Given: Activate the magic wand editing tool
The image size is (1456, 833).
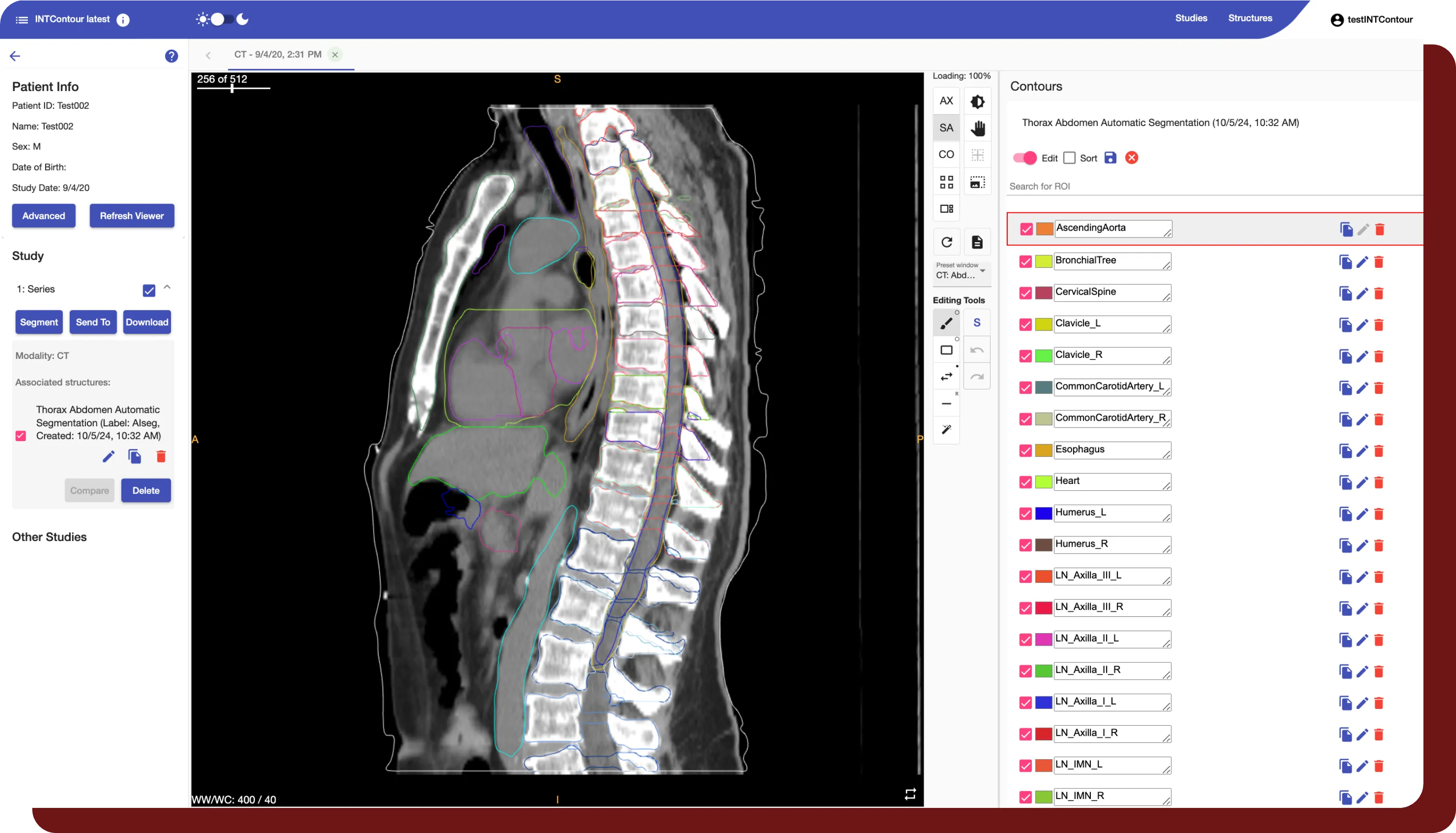Looking at the screenshot, I should pyautogui.click(x=946, y=430).
